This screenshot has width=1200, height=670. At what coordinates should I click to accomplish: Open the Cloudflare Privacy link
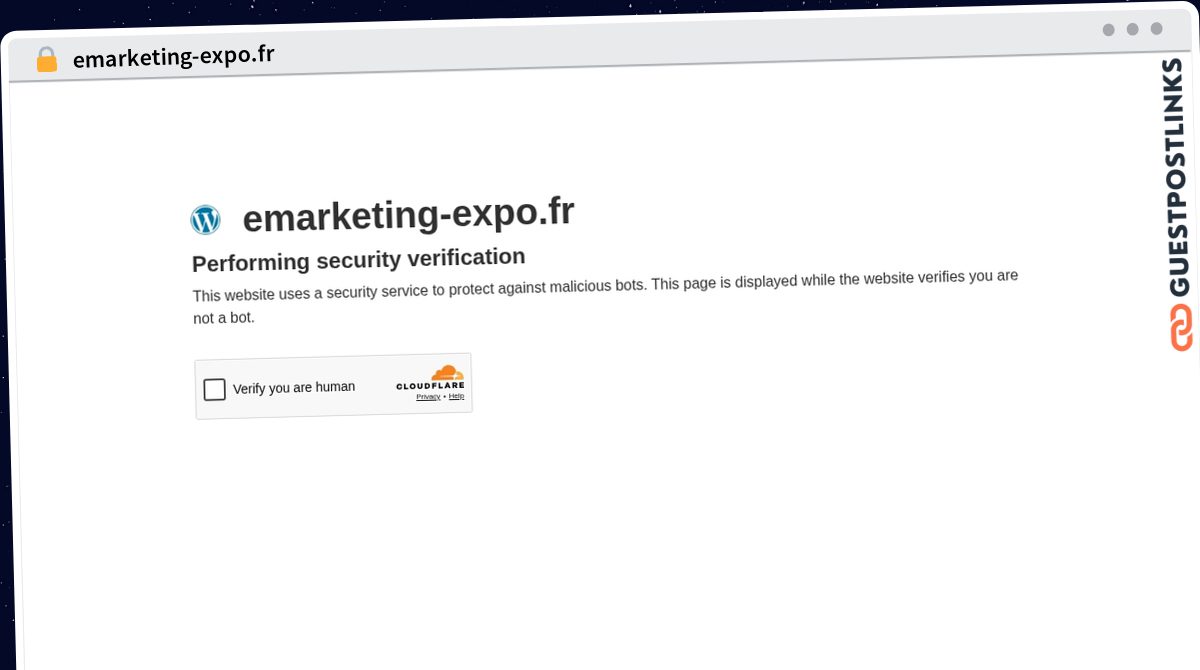428,397
